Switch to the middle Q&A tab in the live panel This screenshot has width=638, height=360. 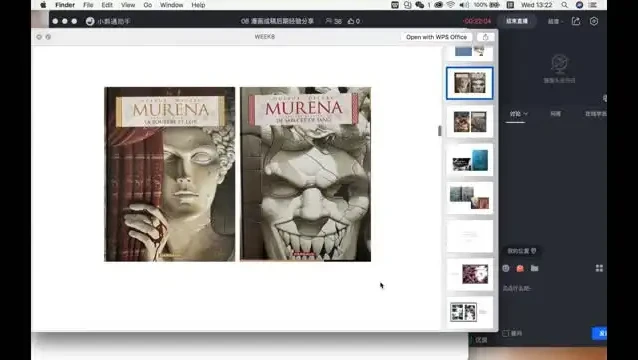(555, 114)
